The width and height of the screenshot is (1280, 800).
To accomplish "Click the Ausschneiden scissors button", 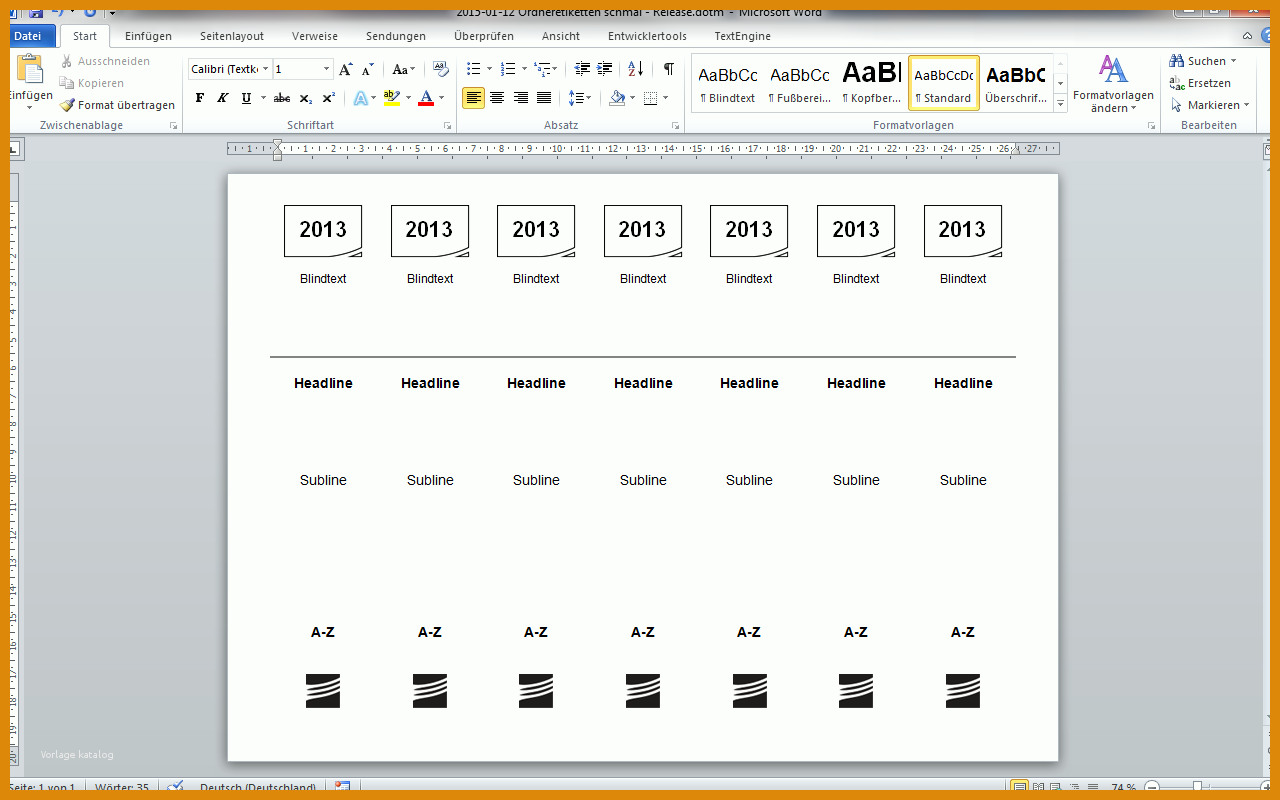I will point(104,61).
